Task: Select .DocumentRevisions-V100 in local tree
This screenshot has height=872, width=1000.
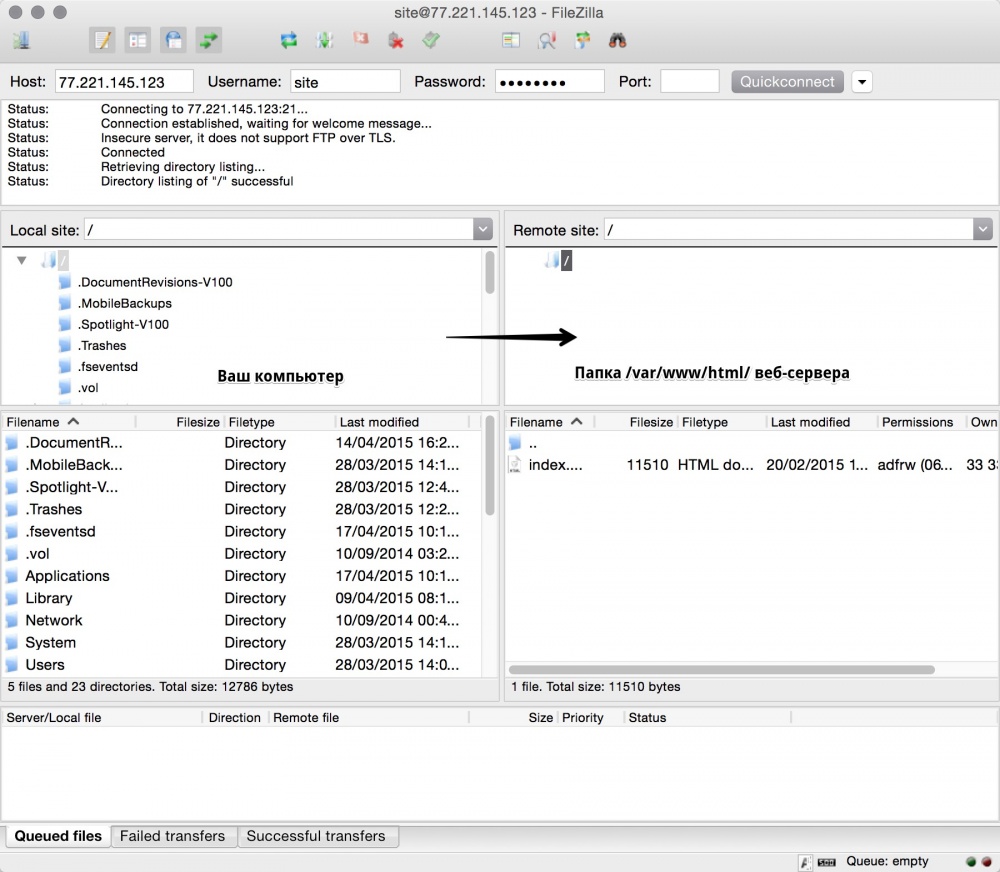Action: point(155,282)
